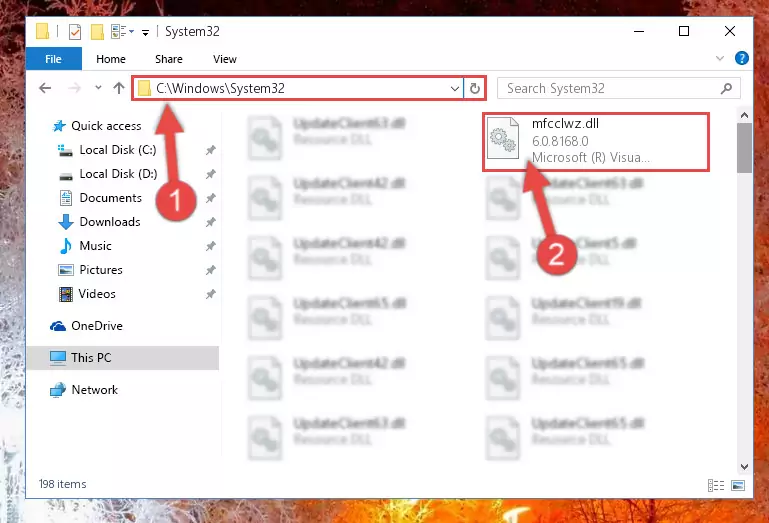
Task: Maximize the System32 window
Action: click(x=684, y=31)
